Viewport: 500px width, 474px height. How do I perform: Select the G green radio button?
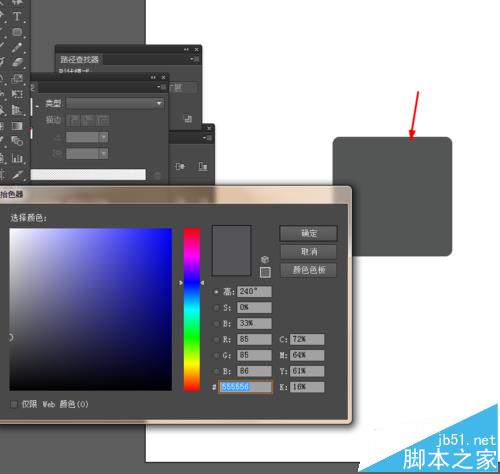(216, 355)
